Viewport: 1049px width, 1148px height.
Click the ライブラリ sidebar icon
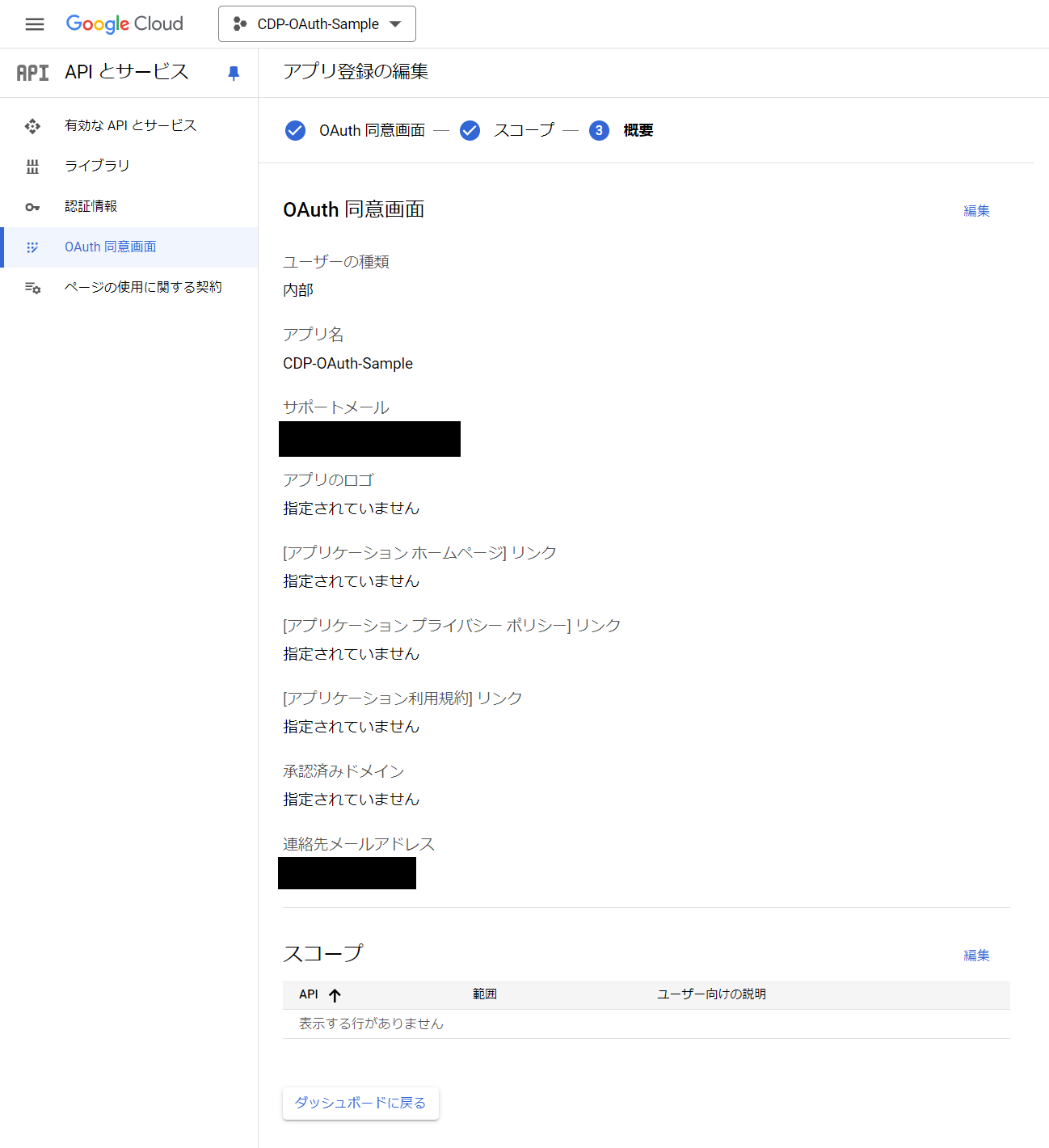(32, 167)
